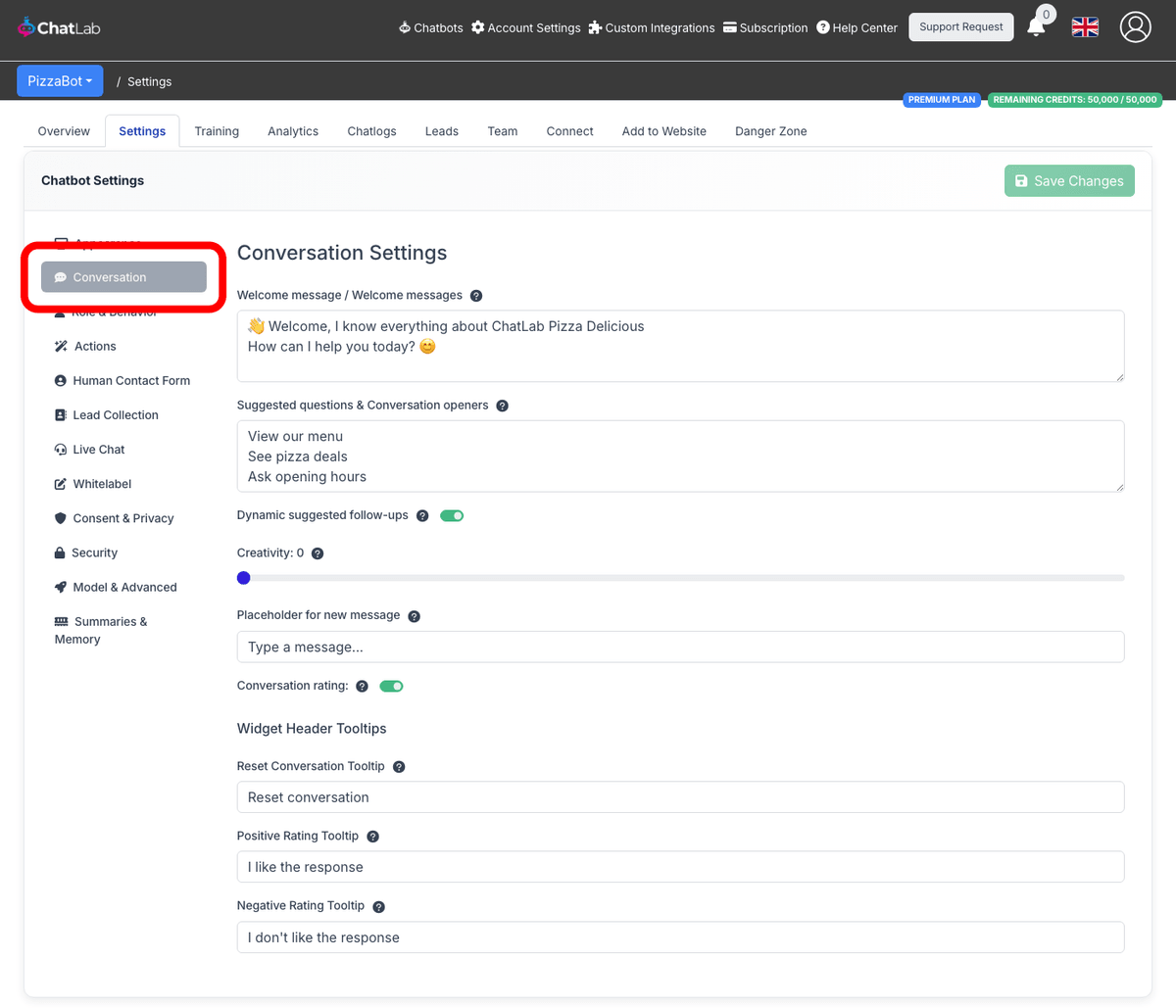Click the Security lock icon
This screenshot has height=1008, width=1176.
coord(60,552)
